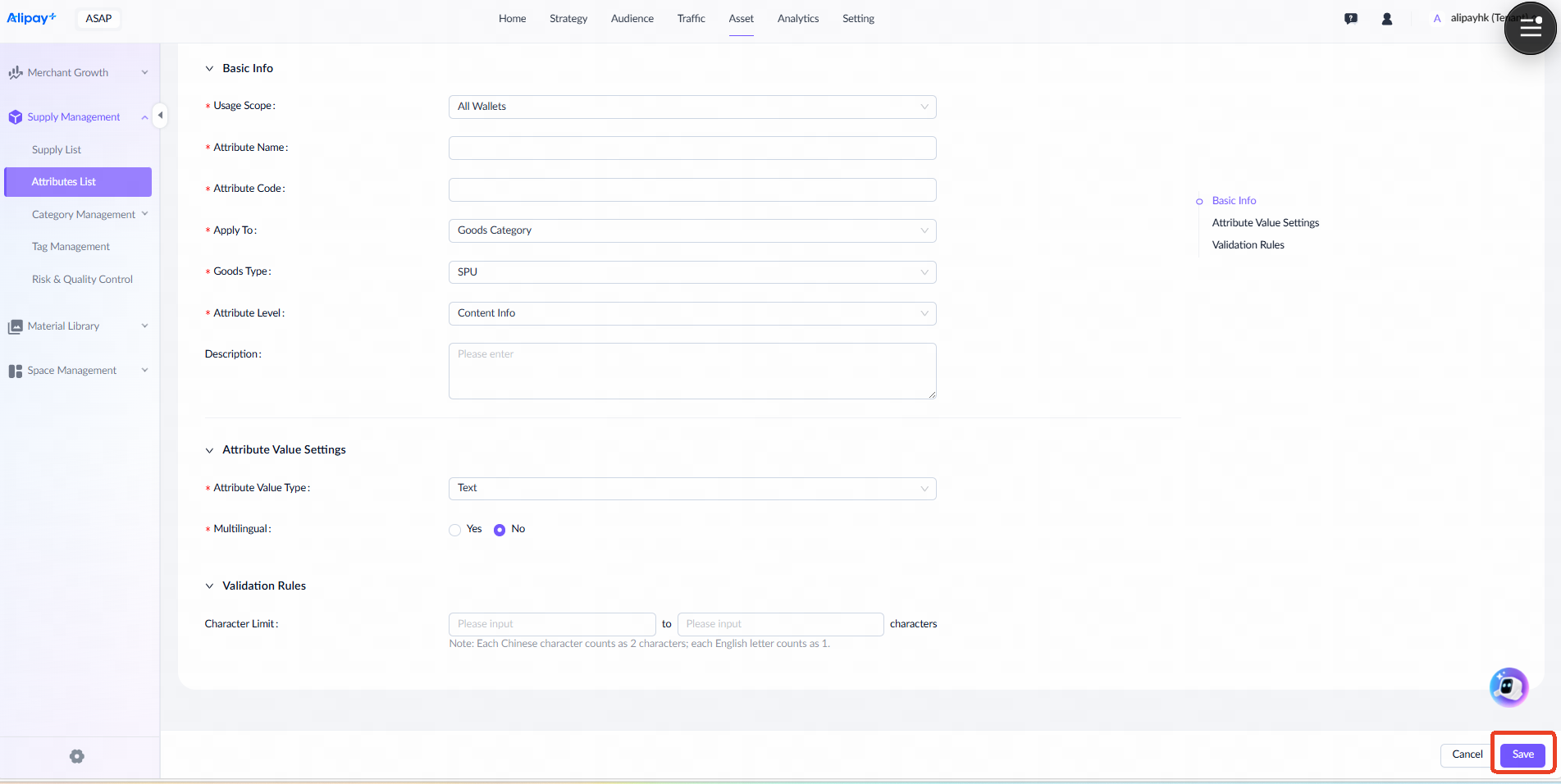Image resolution: width=1561 pixels, height=784 pixels.
Task: Open the Usage Scope dropdown
Action: pos(691,107)
